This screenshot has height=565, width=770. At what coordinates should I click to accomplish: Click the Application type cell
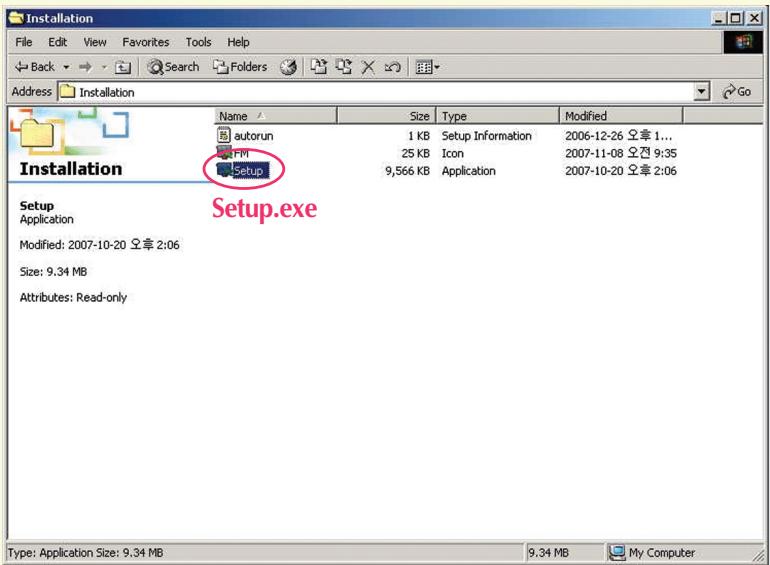coord(468,171)
